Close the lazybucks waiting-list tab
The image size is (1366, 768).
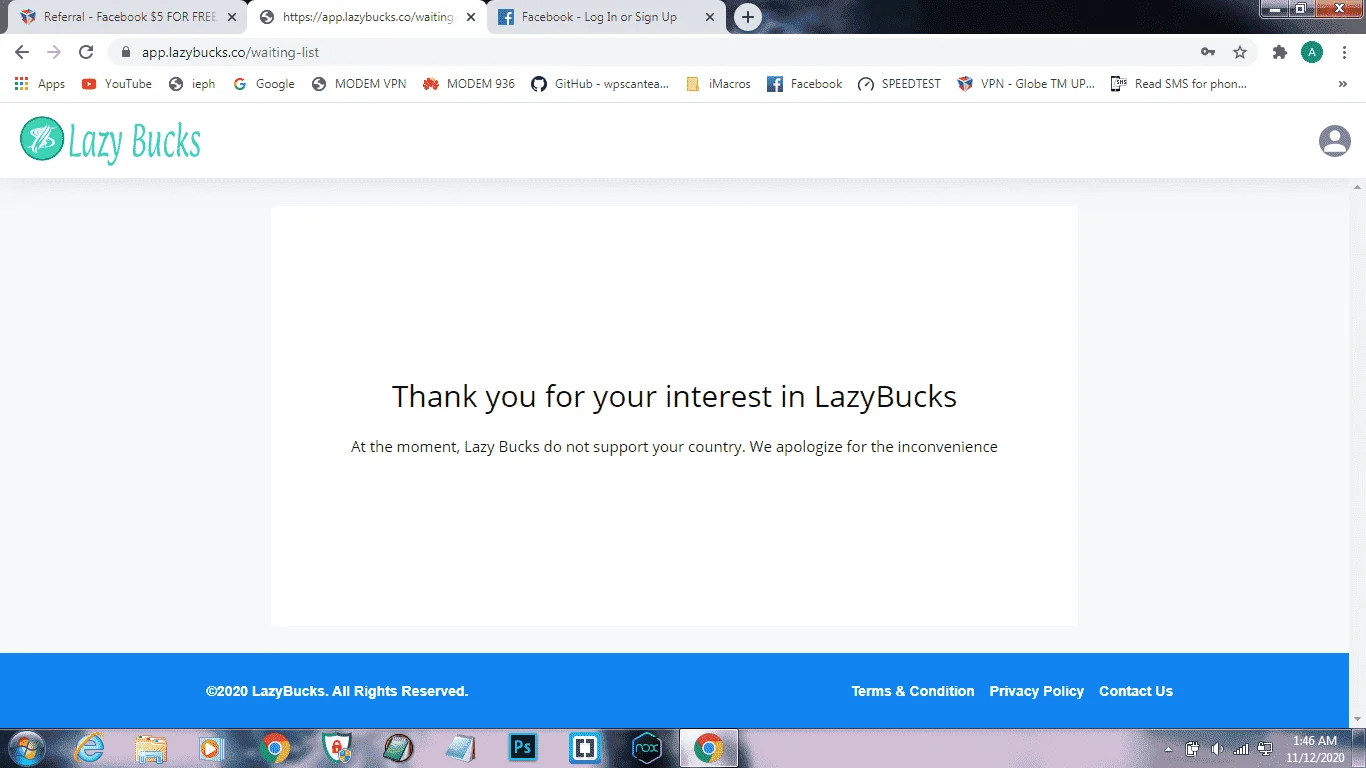[471, 17]
